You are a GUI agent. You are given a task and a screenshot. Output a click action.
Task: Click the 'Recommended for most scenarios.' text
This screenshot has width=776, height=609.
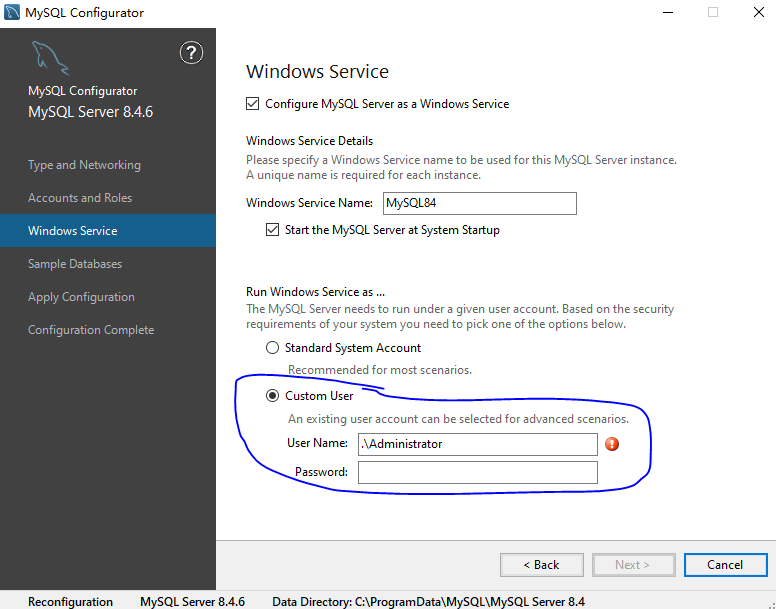[380, 370]
